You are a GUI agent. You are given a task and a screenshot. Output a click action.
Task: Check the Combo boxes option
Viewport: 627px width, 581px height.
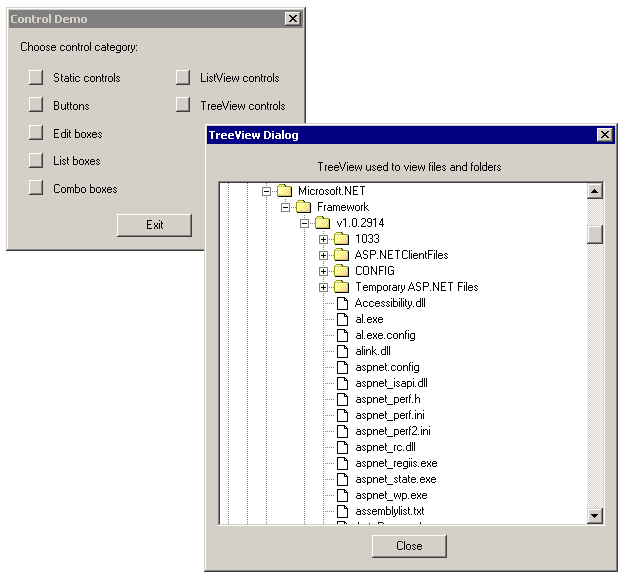coord(36,188)
